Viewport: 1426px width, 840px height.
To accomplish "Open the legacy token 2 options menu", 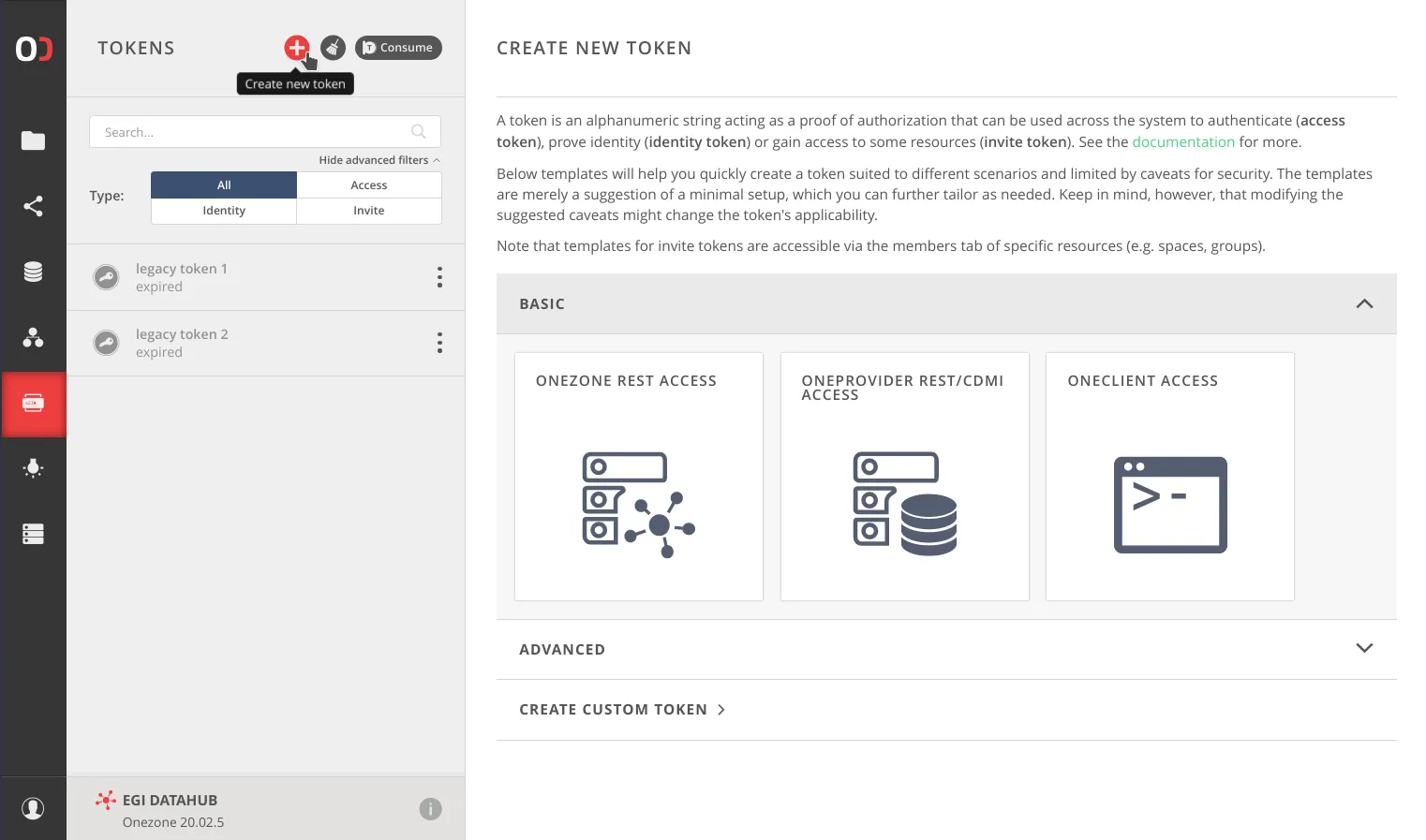I will [x=439, y=343].
